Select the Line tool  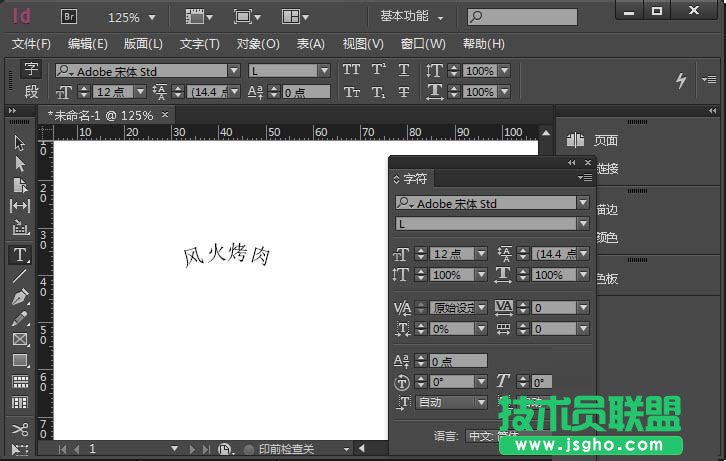pos(19,276)
